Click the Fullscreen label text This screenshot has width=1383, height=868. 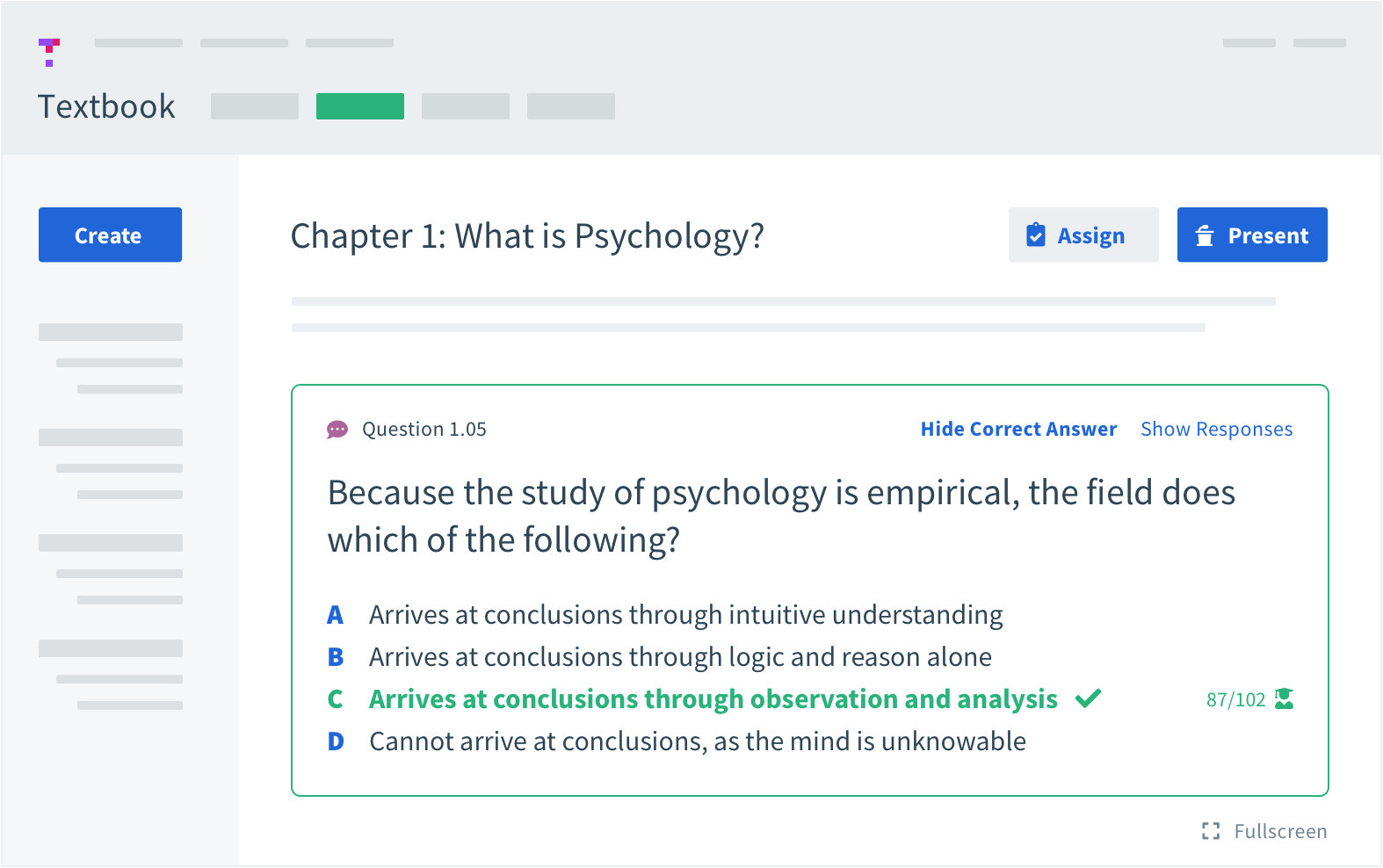click(x=1280, y=831)
